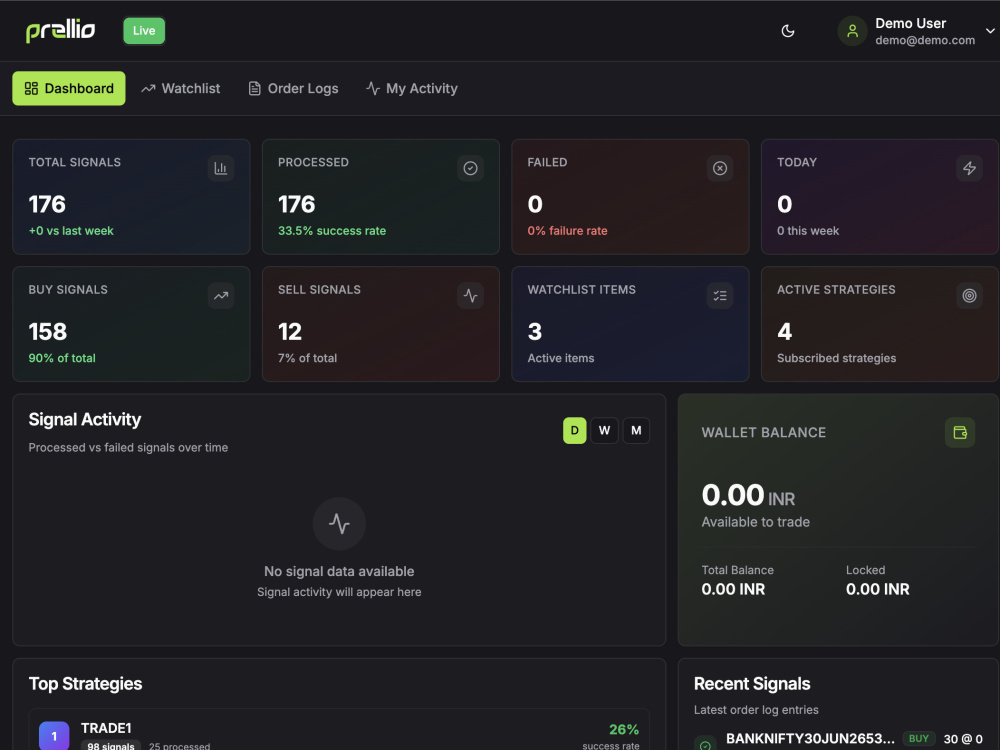
Task: Select the W weekly range toggle
Action: pyautogui.click(x=605, y=430)
